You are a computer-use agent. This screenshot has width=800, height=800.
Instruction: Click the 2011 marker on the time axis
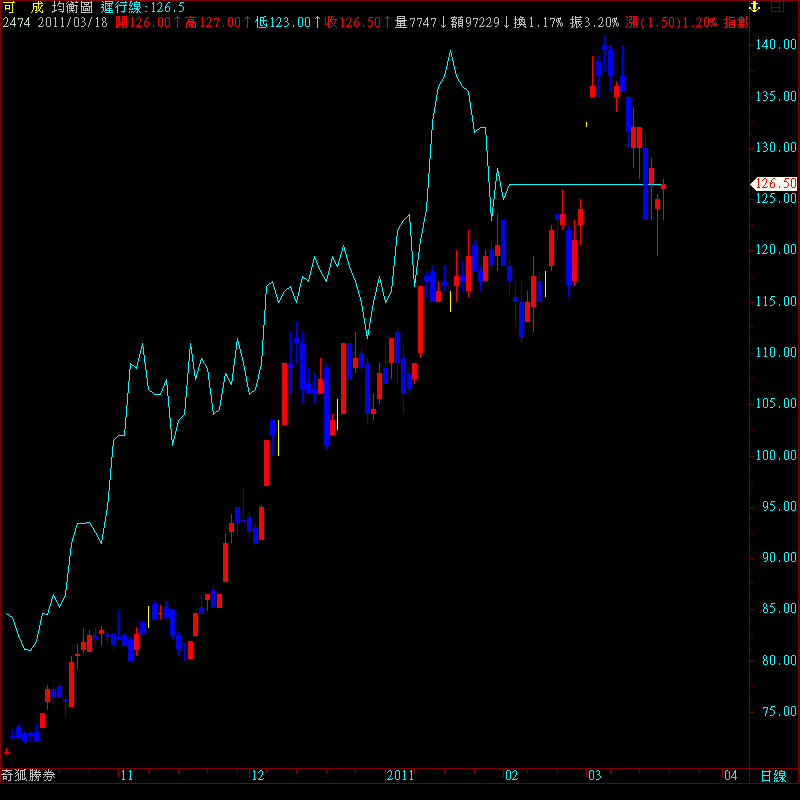[400, 775]
